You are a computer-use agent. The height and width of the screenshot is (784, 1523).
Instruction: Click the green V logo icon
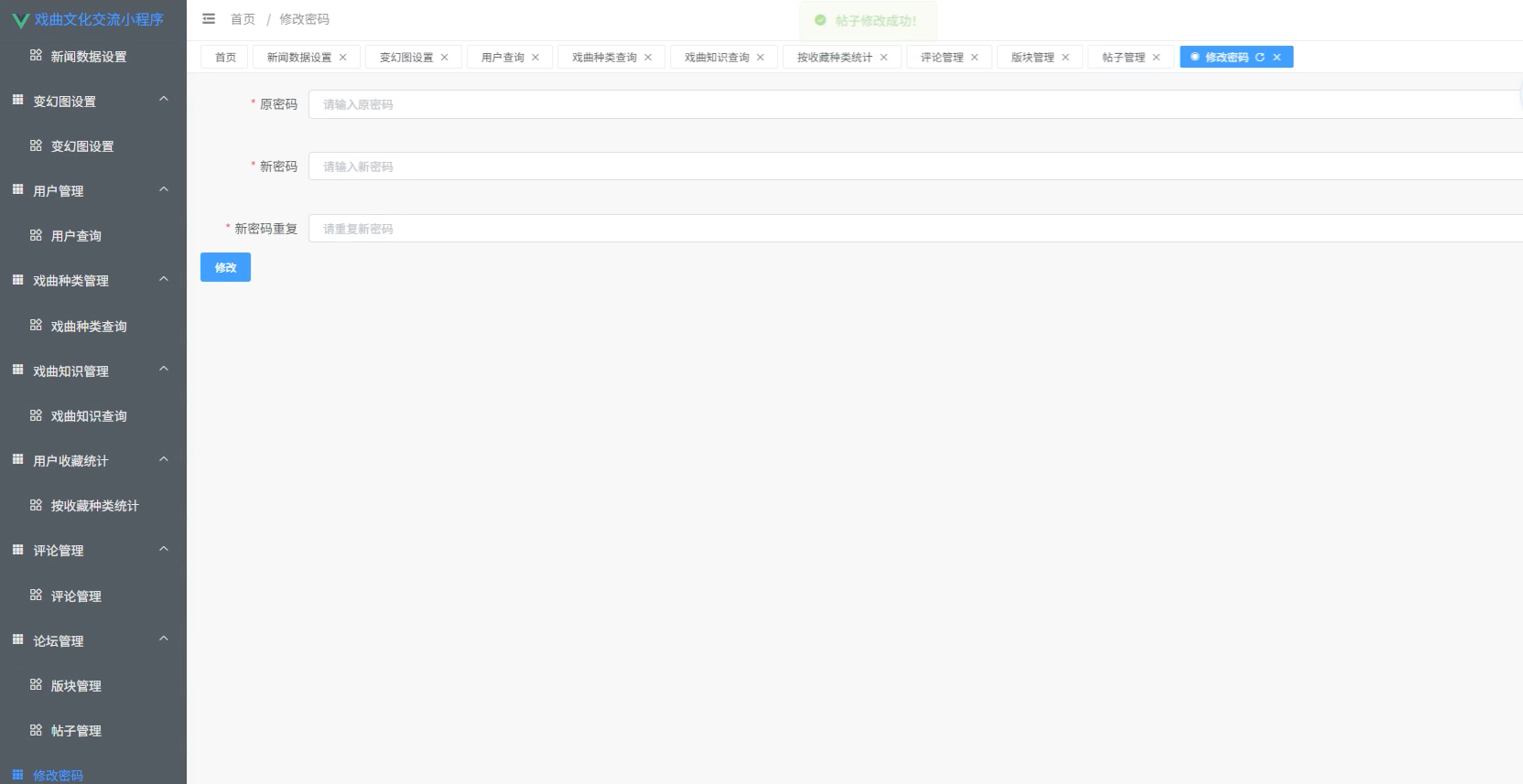click(20, 19)
